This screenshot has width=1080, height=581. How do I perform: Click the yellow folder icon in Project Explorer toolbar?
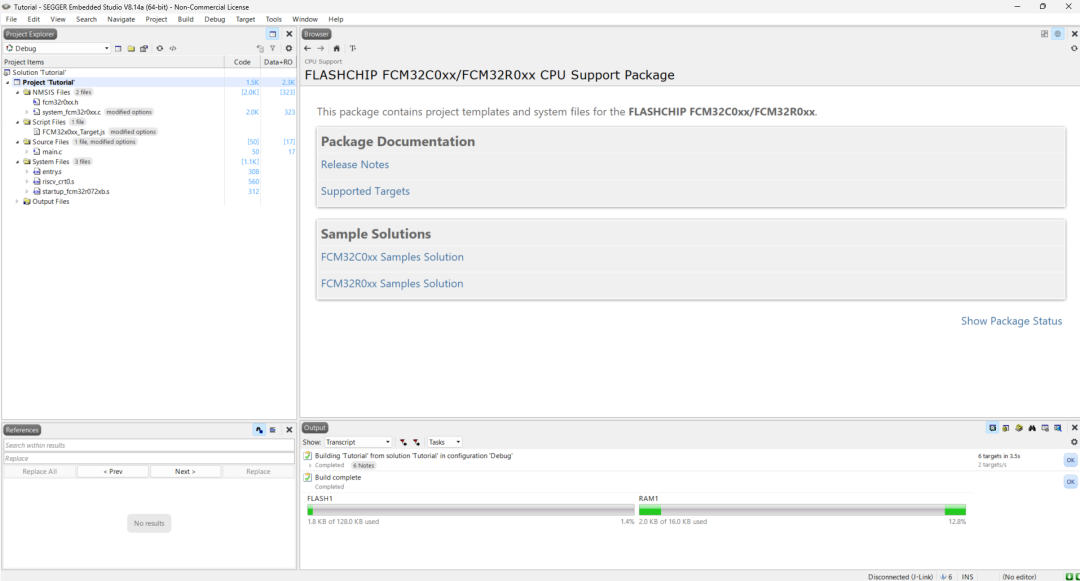pyautogui.click(x=131, y=48)
